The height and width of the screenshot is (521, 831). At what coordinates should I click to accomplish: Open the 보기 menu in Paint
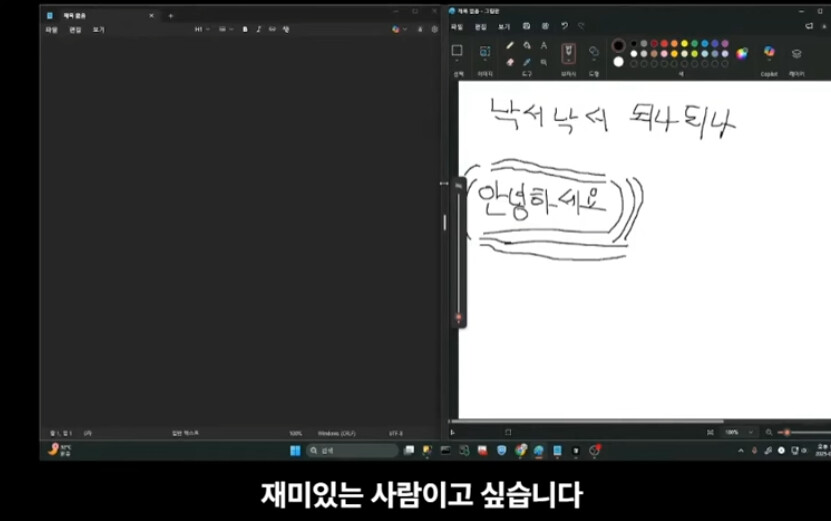coord(504,26)
